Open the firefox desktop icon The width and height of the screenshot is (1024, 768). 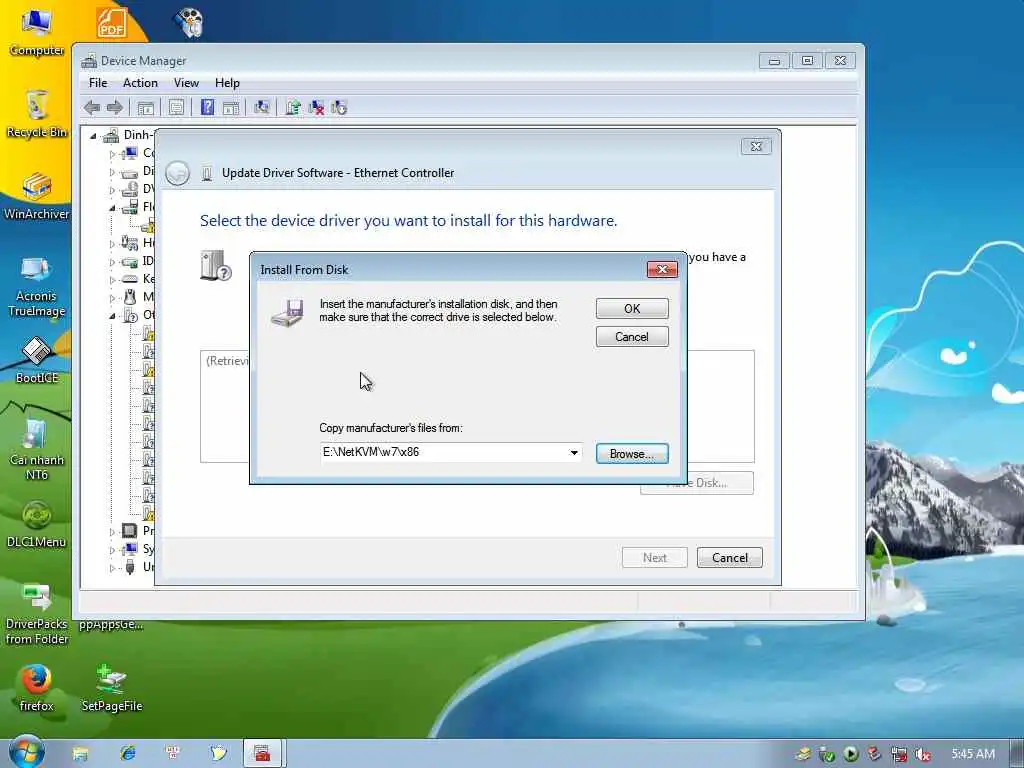37,688
